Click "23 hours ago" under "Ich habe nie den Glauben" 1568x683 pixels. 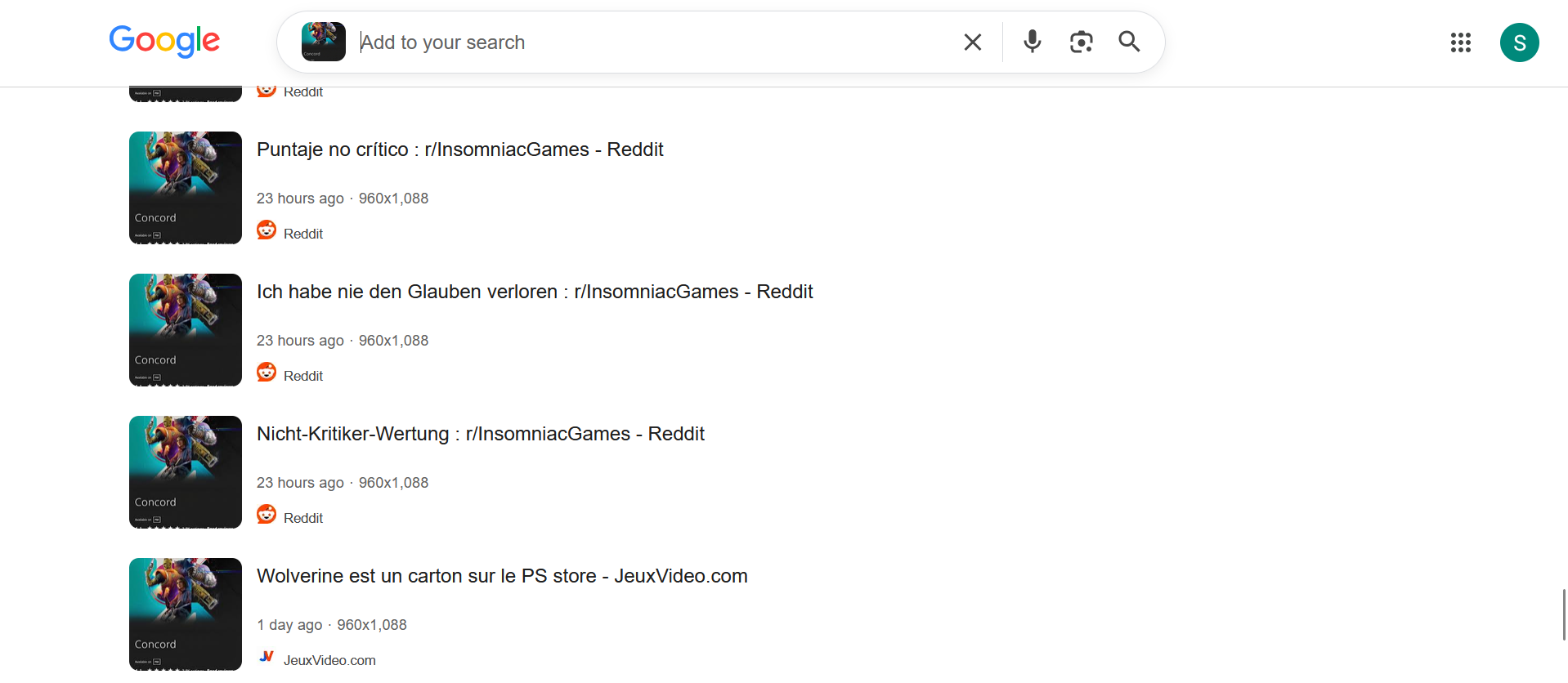point(300,341)
